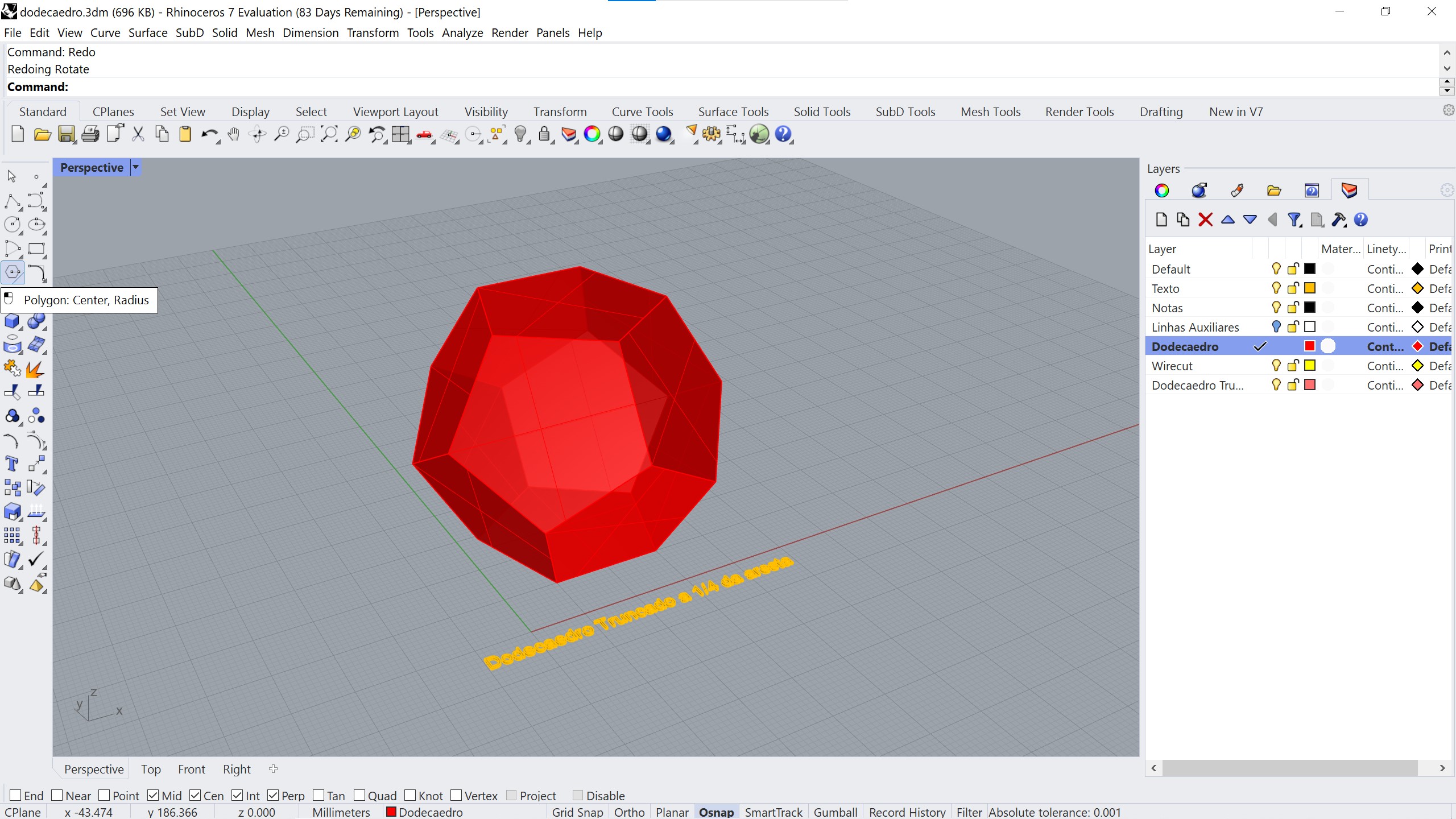
Task: Open the Materials panel sphere icon
Action: coord(1199,190)
